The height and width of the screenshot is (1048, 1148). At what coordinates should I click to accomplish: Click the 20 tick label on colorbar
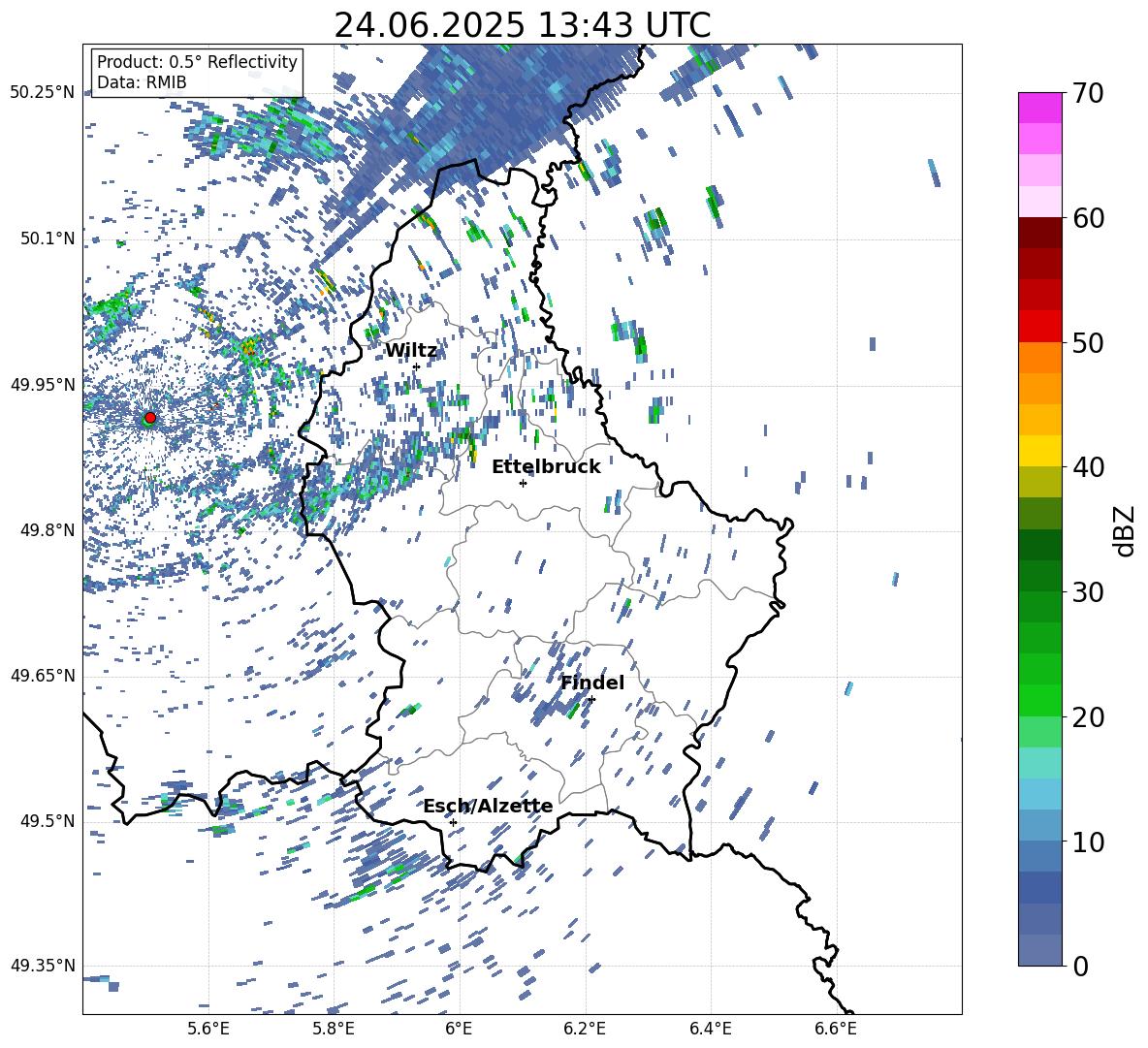tap(1088, 716)
